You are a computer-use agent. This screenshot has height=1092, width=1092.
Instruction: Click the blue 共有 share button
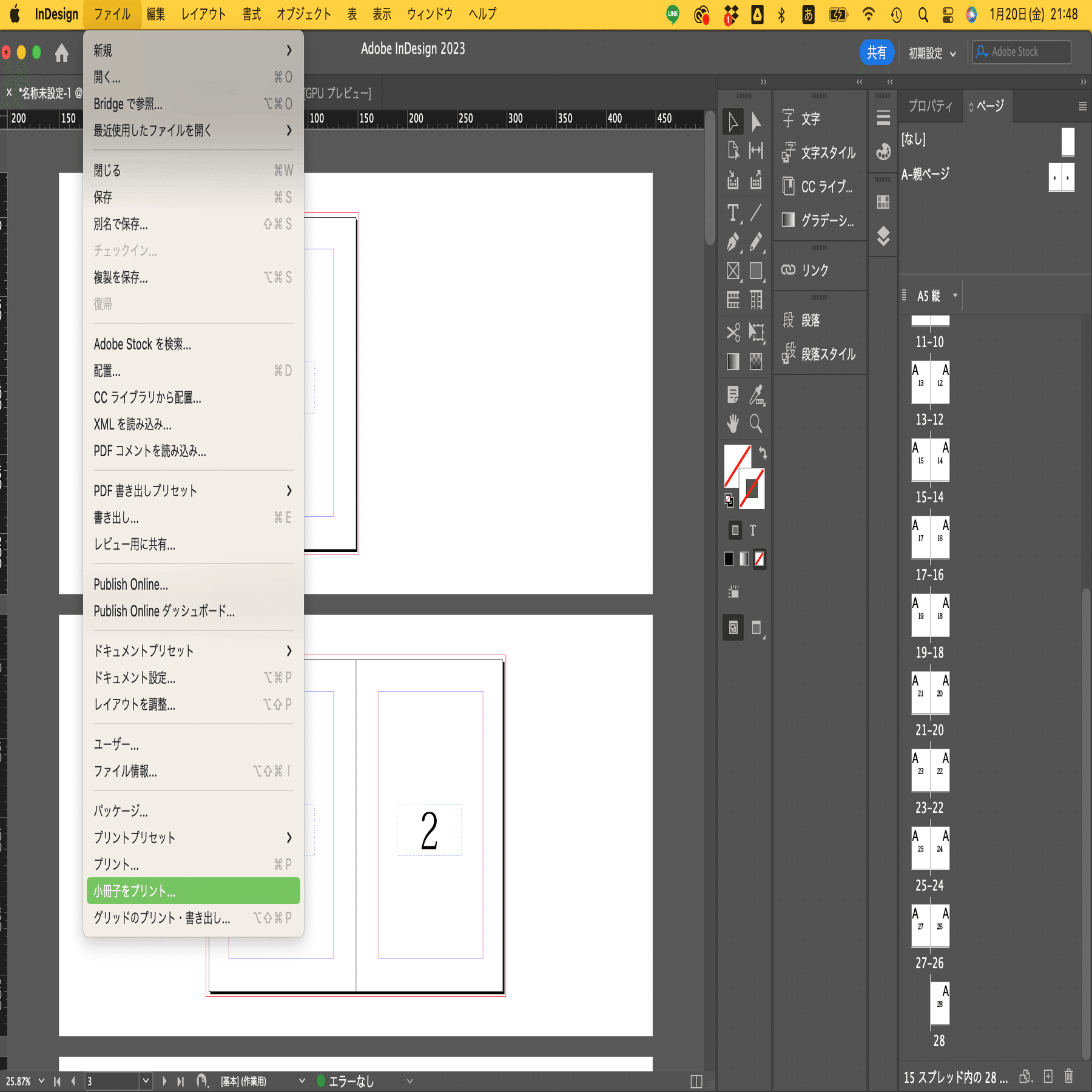tap(877, 53)
